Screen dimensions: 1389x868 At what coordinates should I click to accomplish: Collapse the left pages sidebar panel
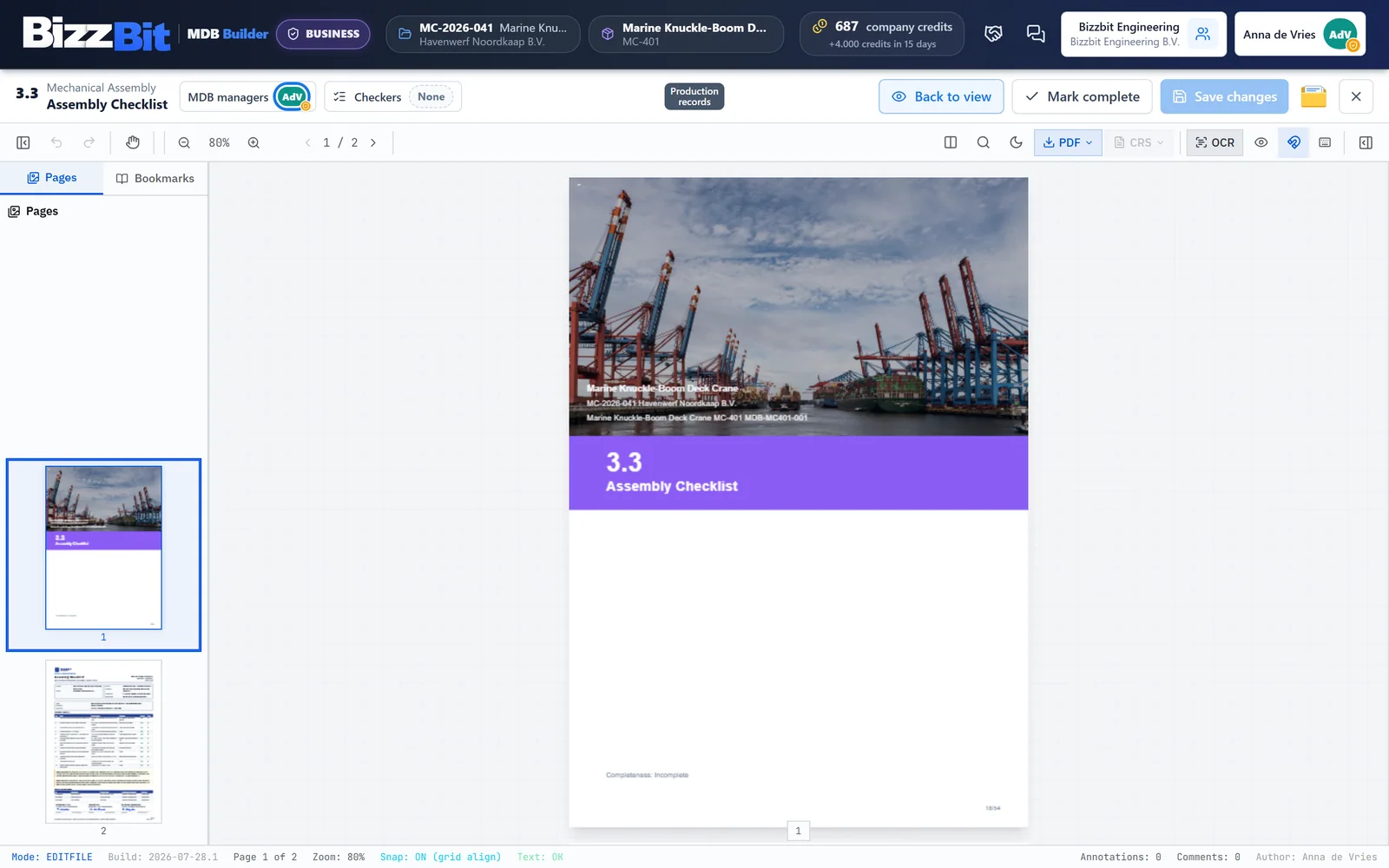pos(23,142)
